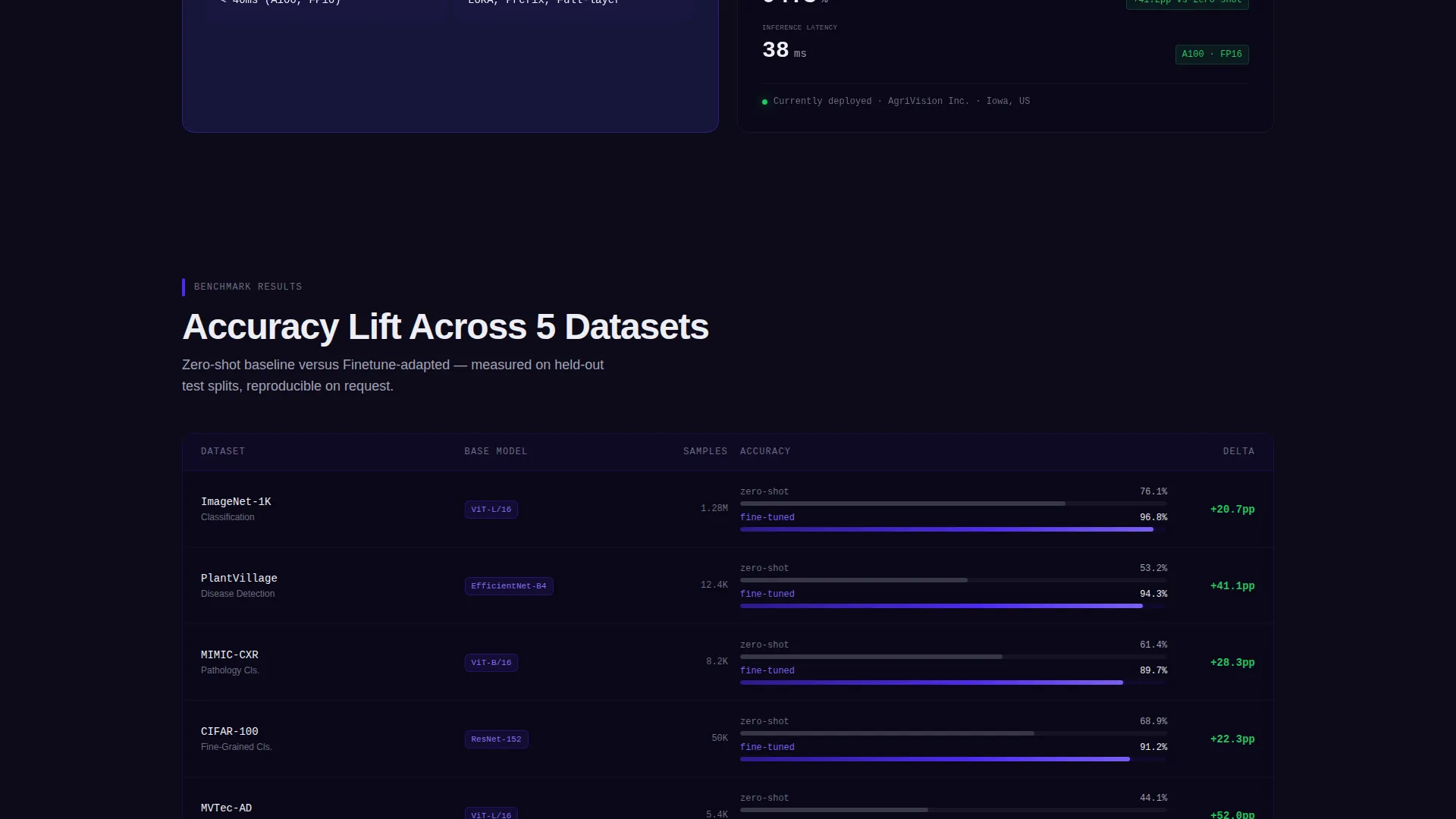
Task: Click the DATASET column header
Action: click(223, 451)
